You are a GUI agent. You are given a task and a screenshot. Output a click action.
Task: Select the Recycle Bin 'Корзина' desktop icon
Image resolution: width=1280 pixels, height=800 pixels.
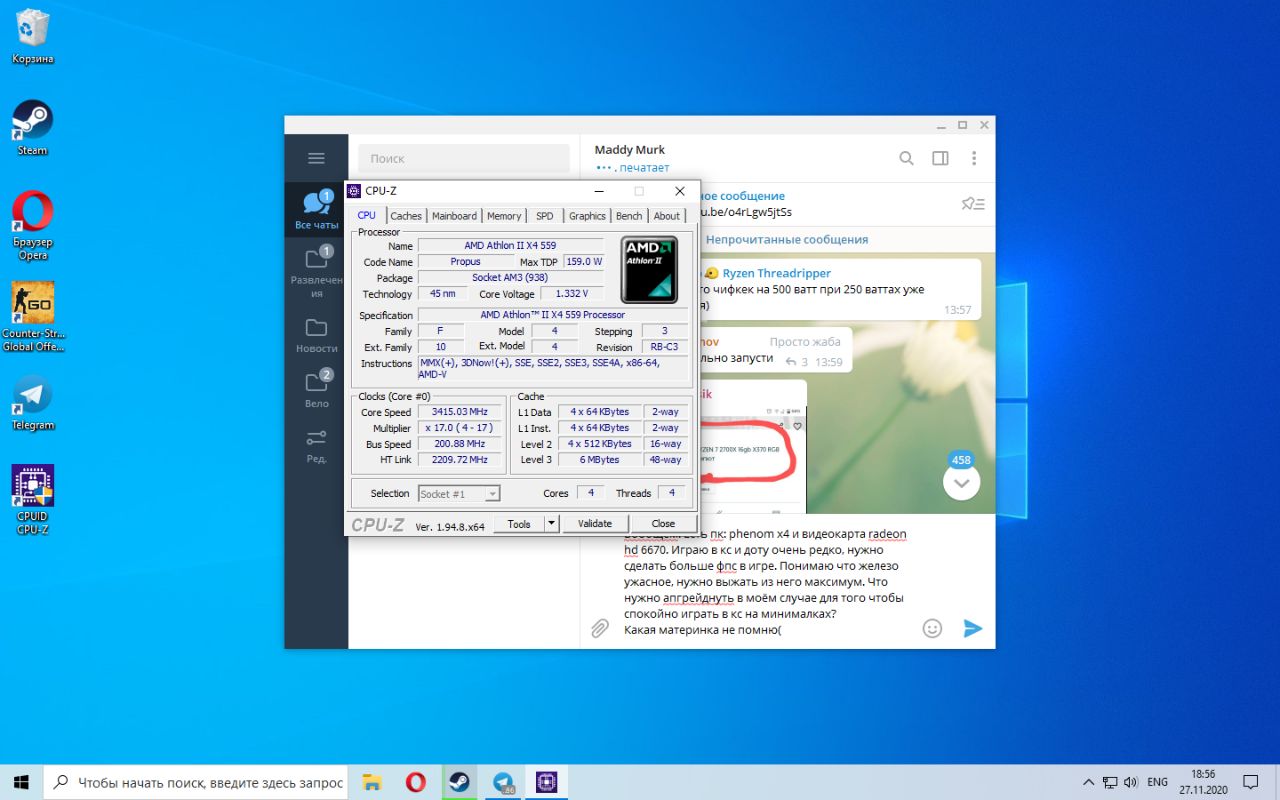[x=33, y=37]
